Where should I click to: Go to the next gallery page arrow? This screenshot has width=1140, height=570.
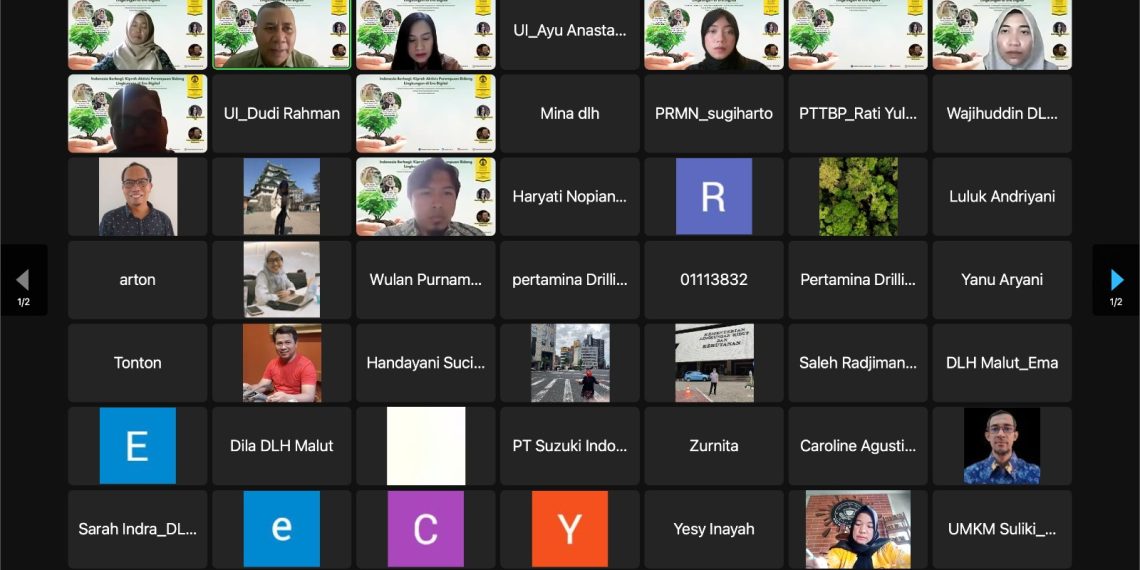point(1116,280)
